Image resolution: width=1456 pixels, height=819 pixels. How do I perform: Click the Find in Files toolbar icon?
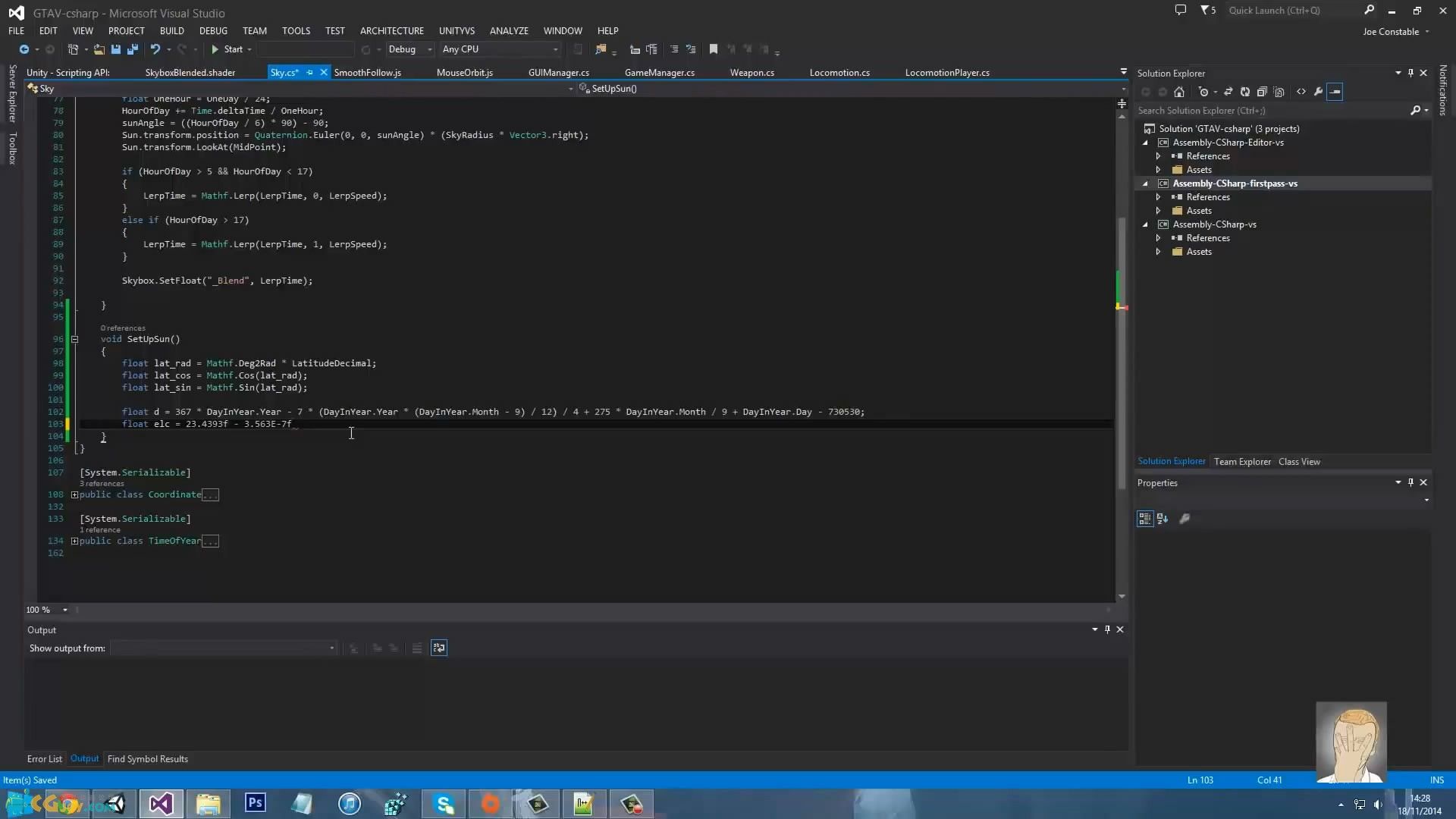(x=601, y=49)
